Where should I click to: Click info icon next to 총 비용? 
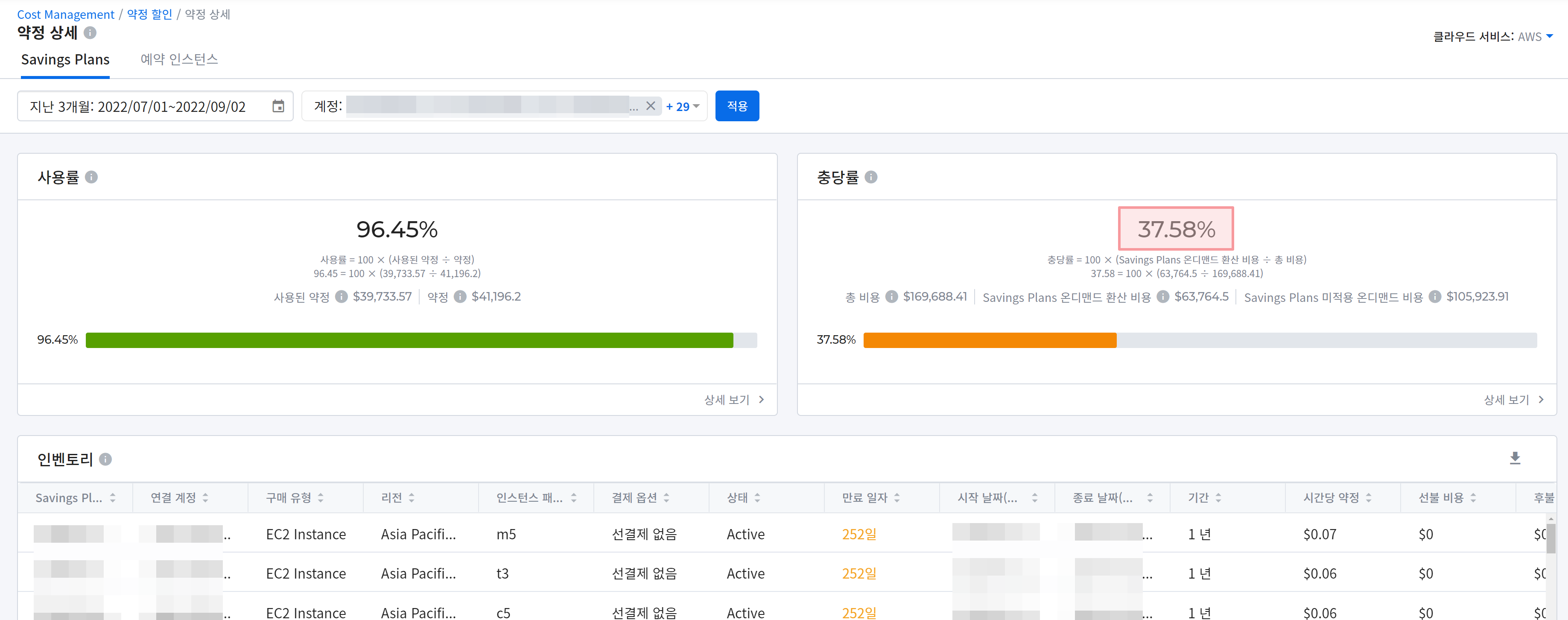coord(891,297)
